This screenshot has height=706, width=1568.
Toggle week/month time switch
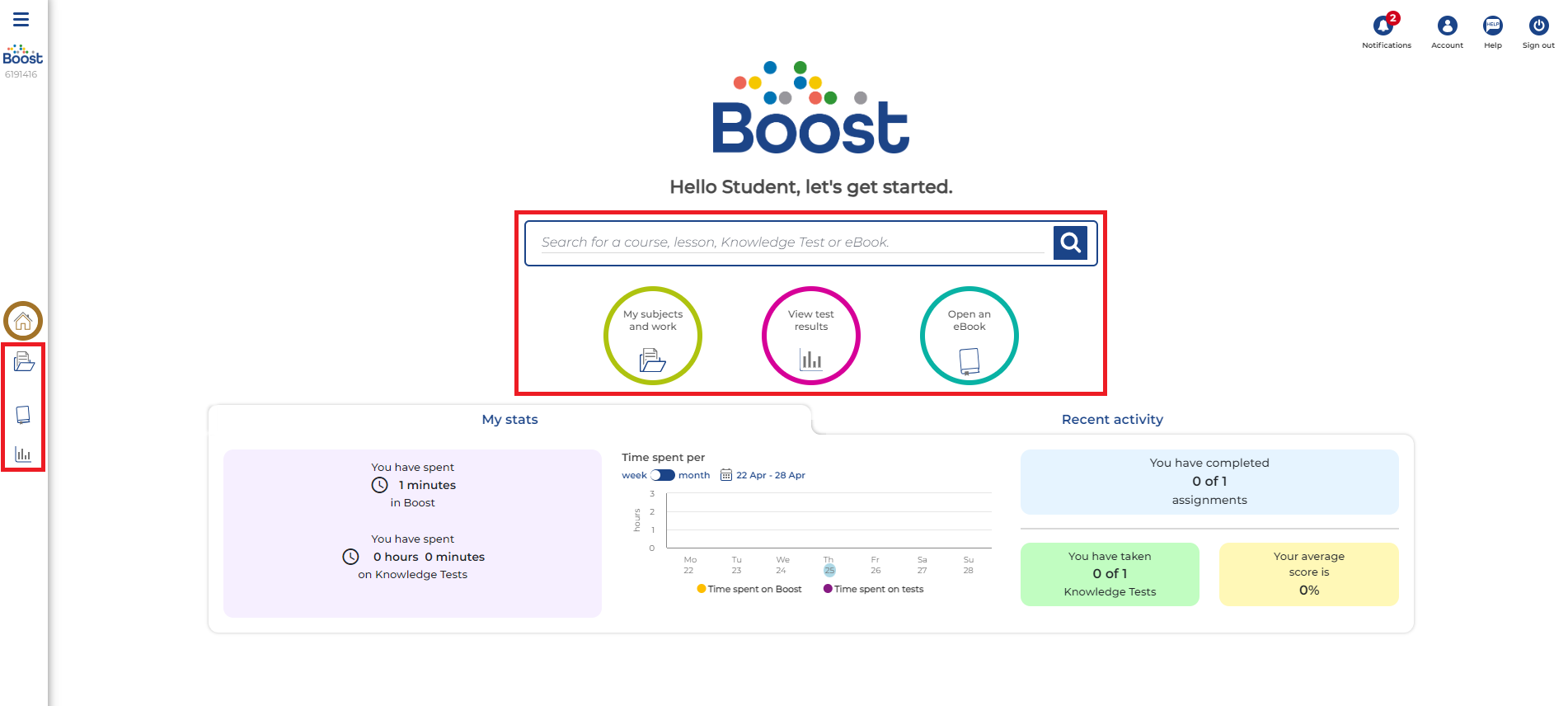tap(662, 475)
